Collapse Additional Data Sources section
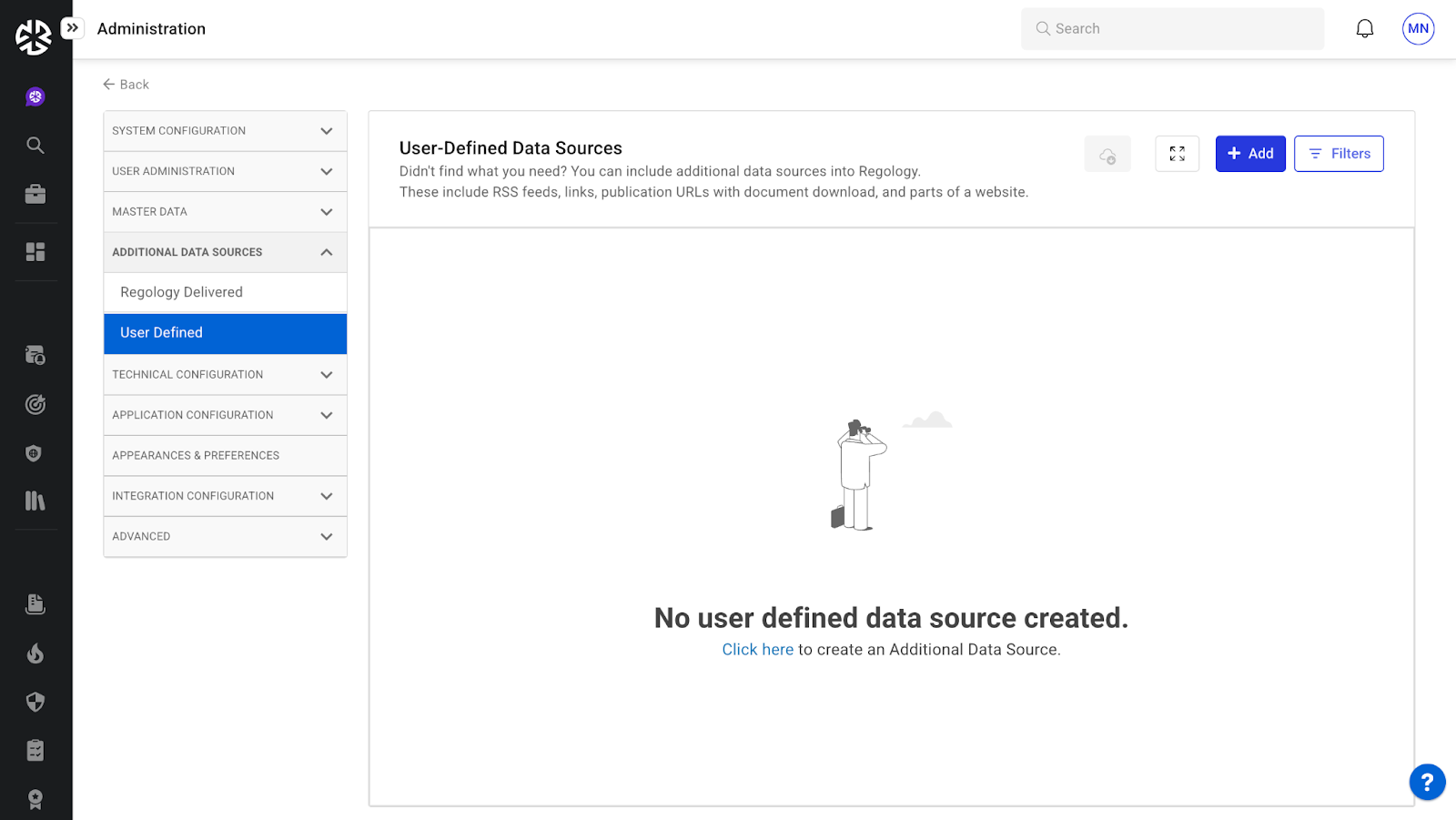 225,252
